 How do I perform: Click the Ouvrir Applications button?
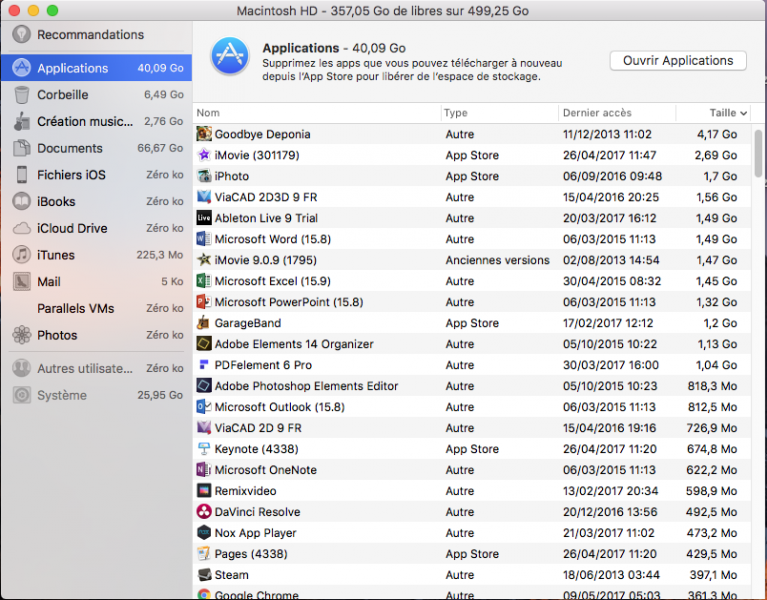[x=678, y=61]
